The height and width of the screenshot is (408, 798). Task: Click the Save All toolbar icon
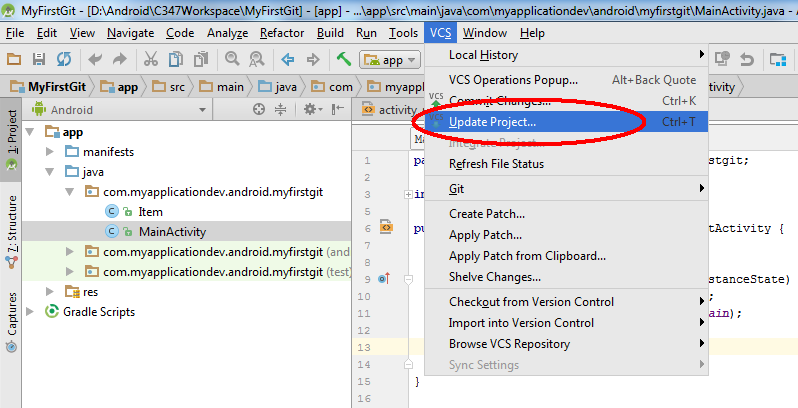39,60
